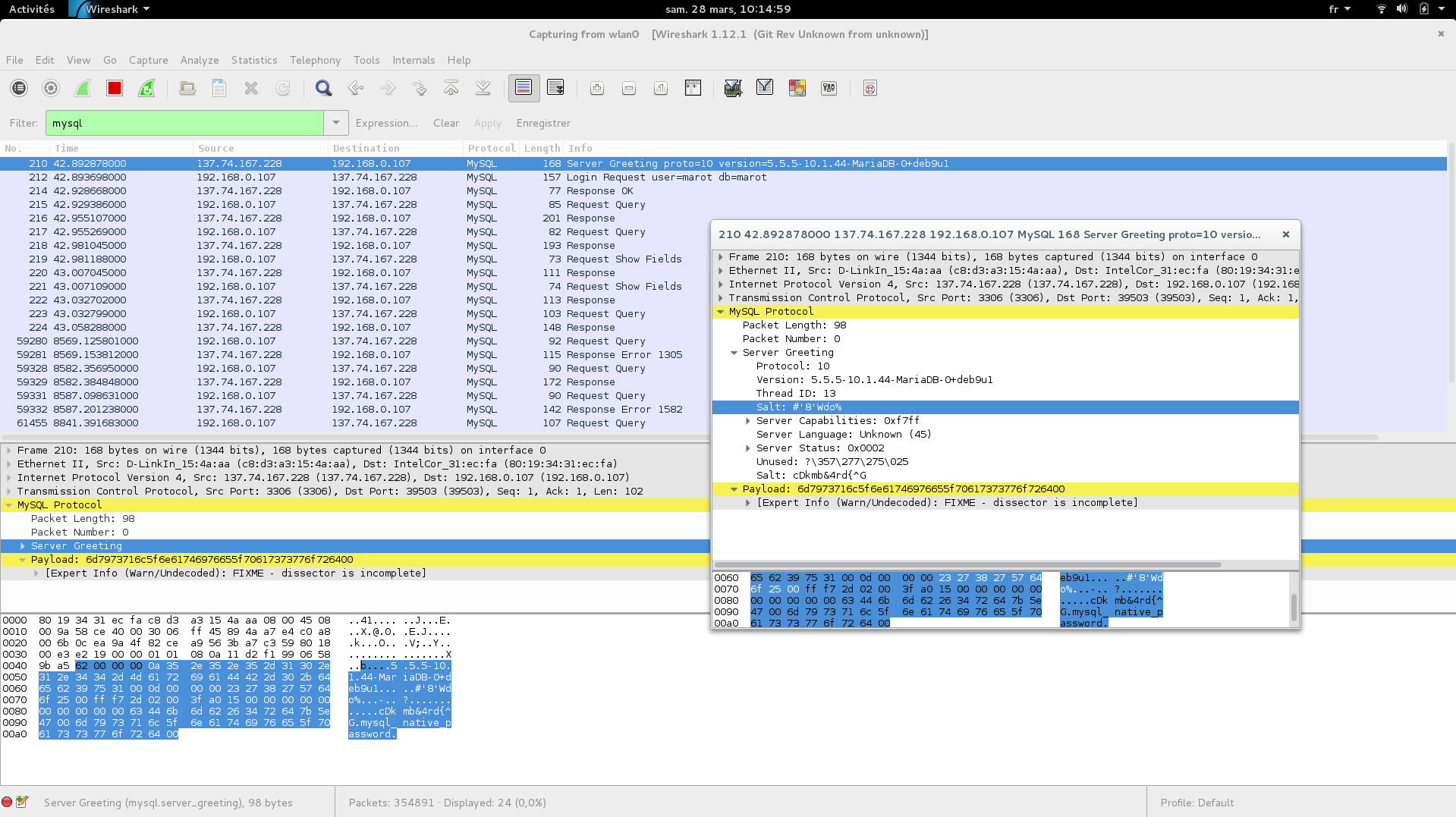Open the capture filters icon
The image size is (1456, 817).
pos(733,89)
